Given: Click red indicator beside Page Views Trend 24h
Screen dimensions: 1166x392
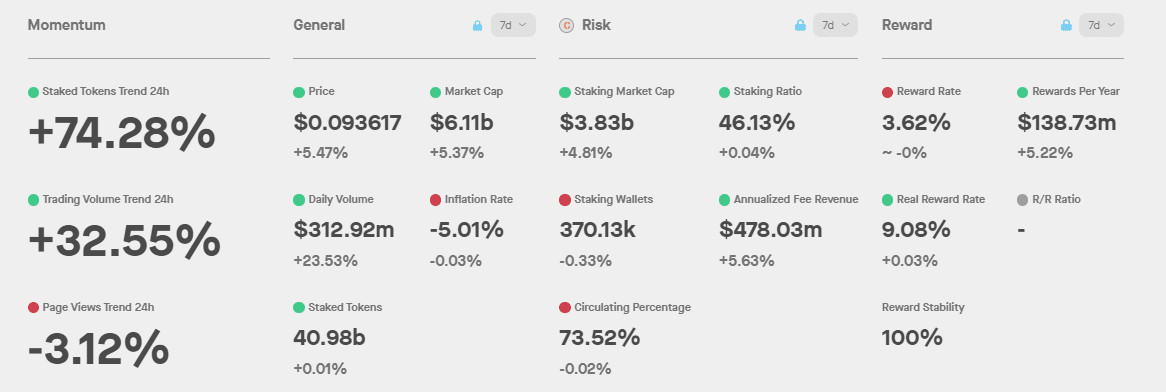Looking at the screenshot, I should 33,308.
